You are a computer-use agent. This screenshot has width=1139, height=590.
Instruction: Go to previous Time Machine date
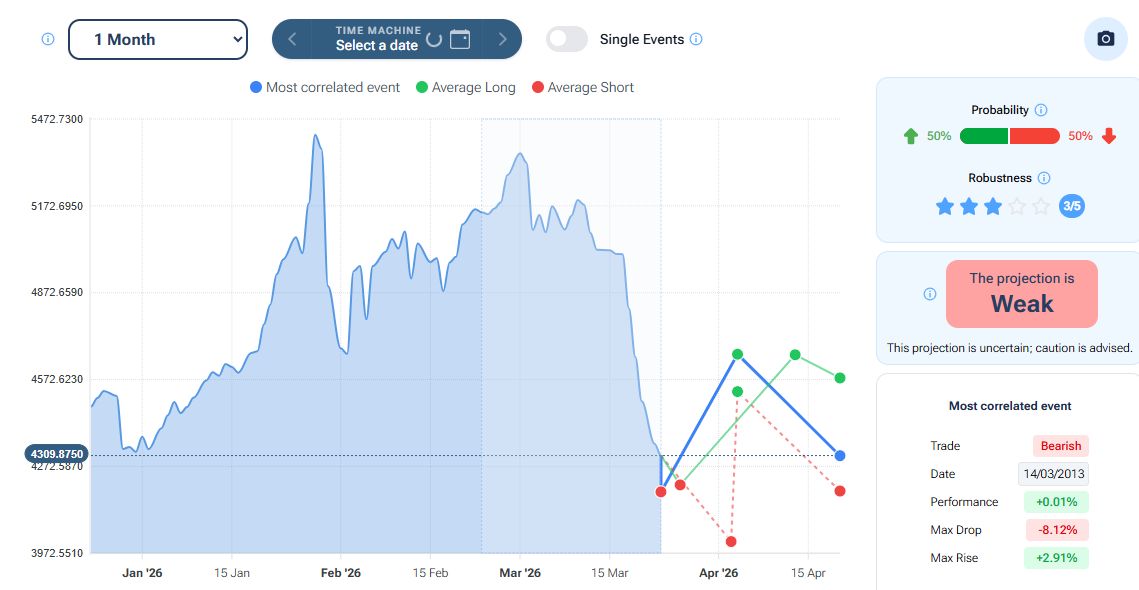(x=292, y=39)
